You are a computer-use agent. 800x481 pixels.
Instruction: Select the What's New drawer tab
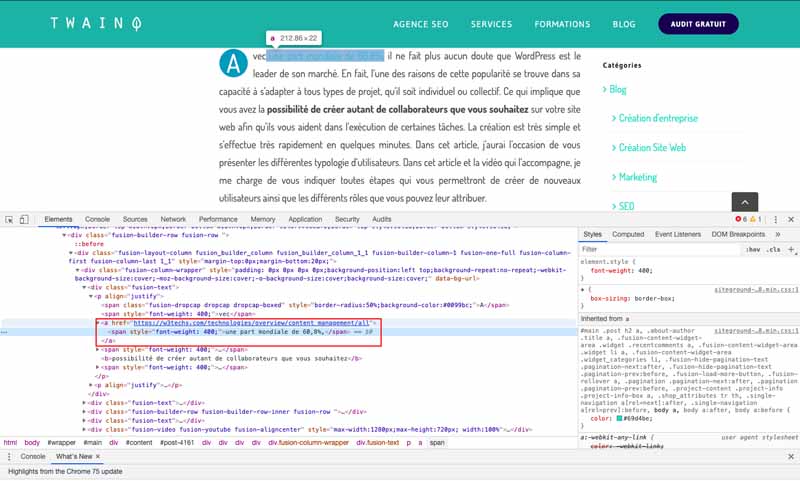(74, 457)
